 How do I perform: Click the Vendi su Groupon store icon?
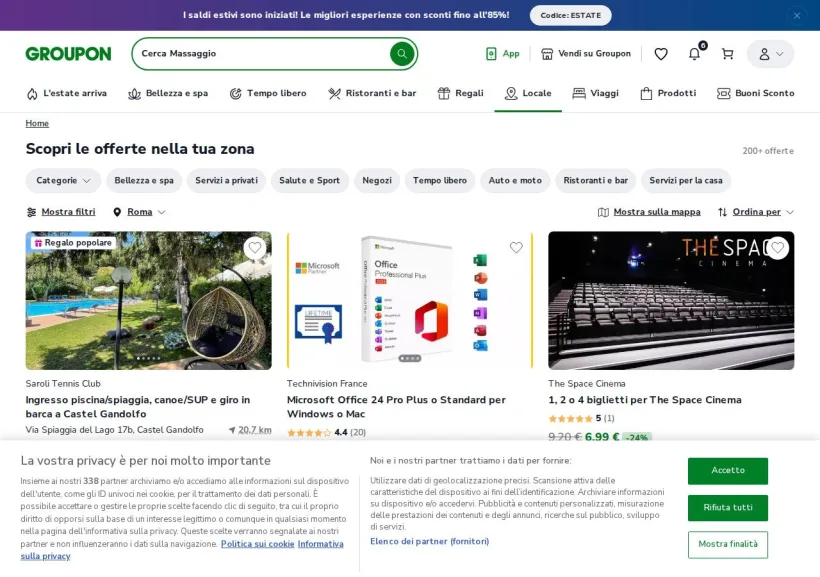[547, 54]
